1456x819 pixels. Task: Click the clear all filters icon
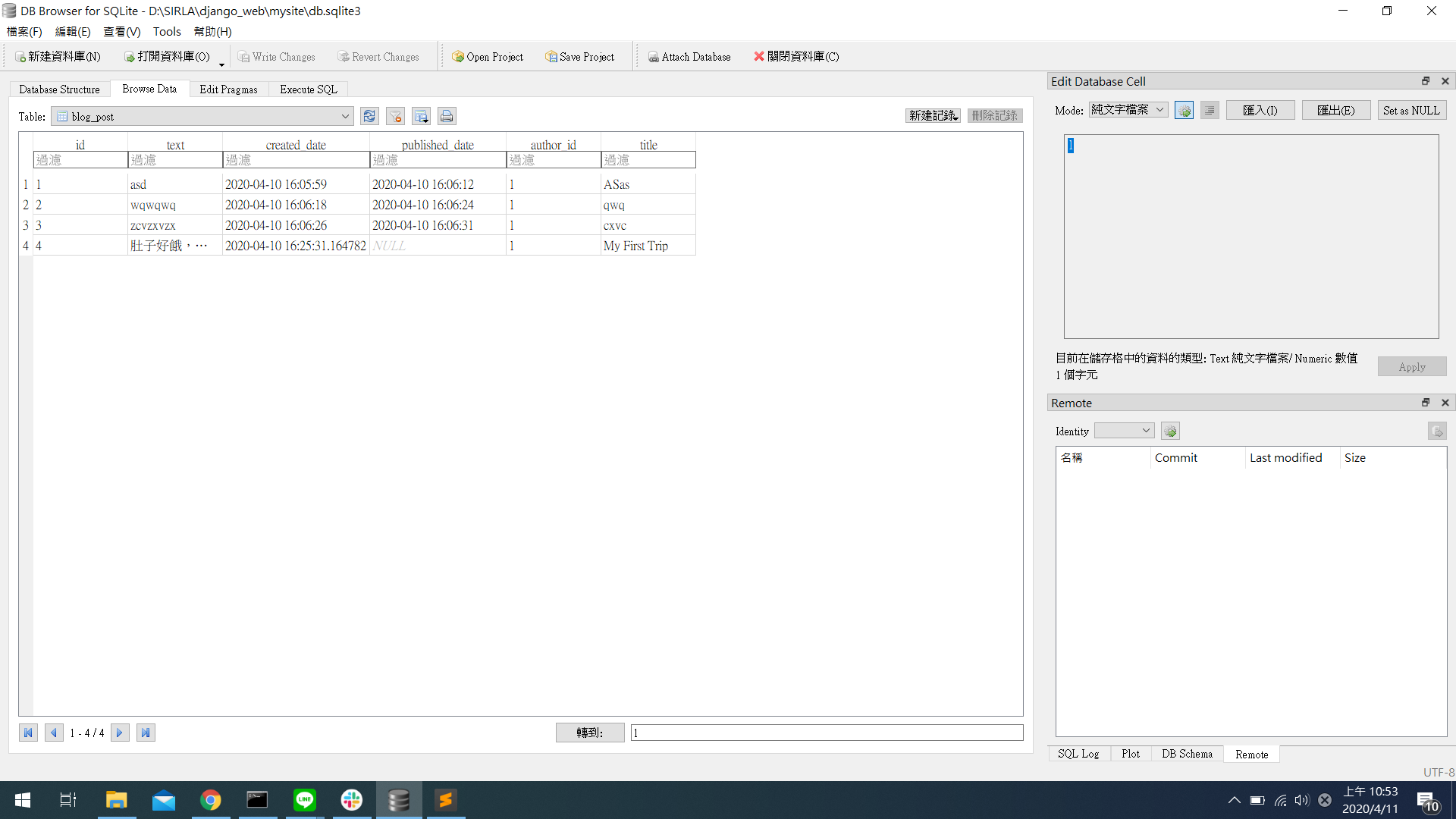tap(395, 116)
